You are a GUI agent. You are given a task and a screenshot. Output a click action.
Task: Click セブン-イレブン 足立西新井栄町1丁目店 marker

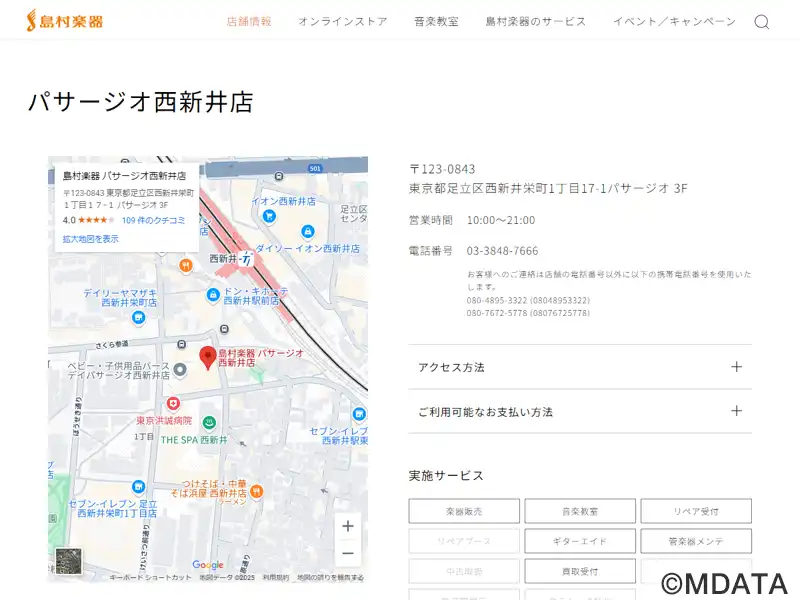pyautogui.click(x=138, y=487)
